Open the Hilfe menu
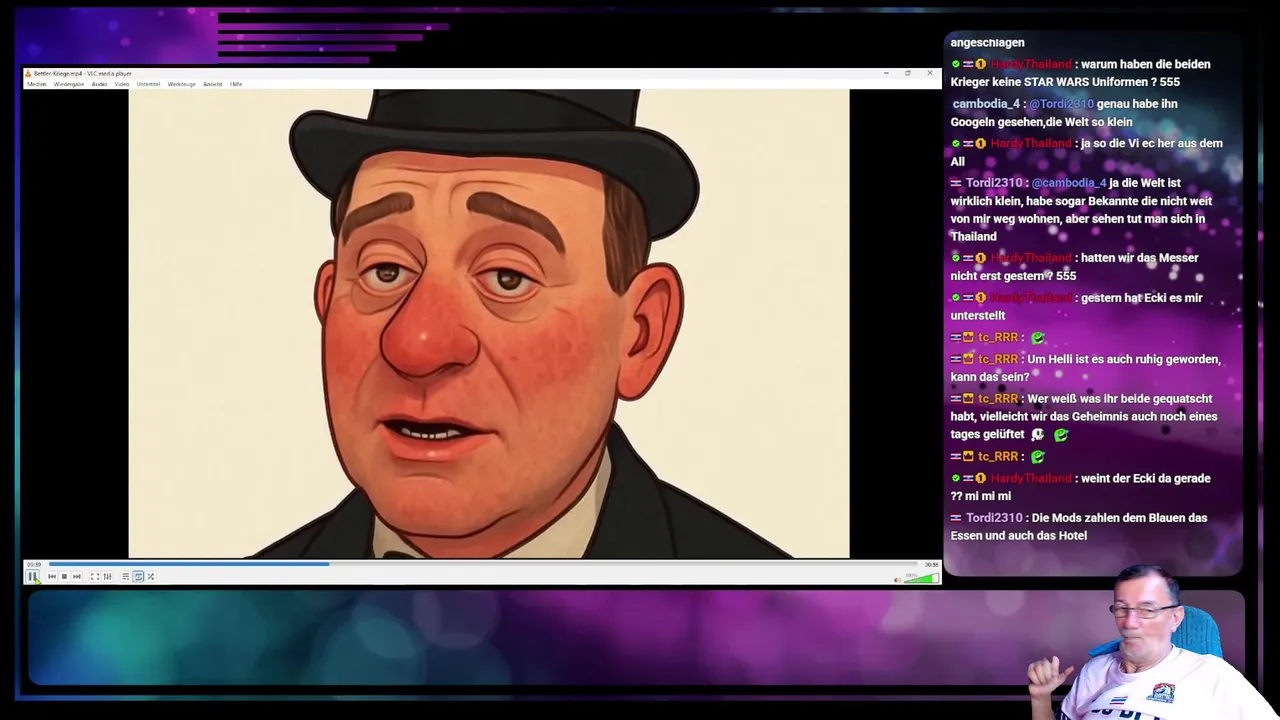 tap(236, 84)
